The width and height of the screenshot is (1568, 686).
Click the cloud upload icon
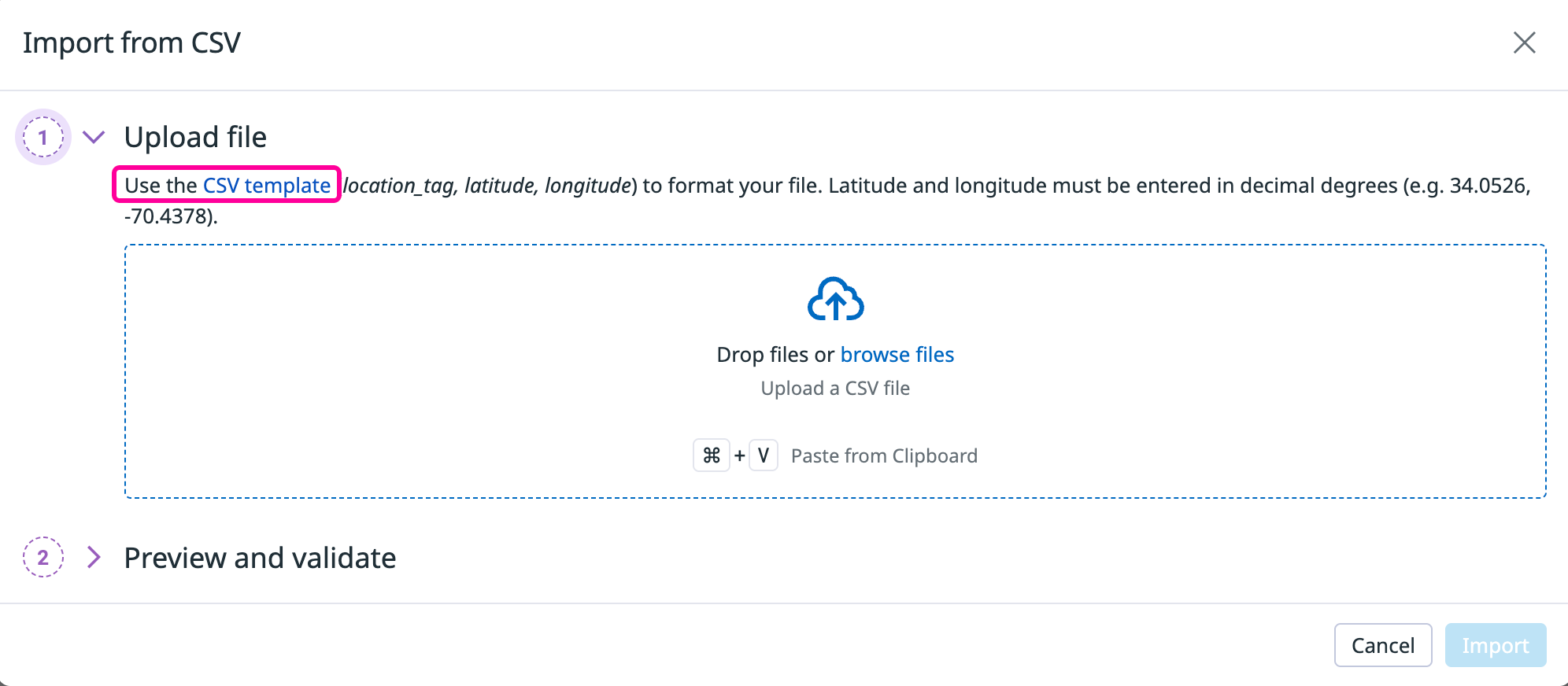pyautogui.click(x=835, y=300)
